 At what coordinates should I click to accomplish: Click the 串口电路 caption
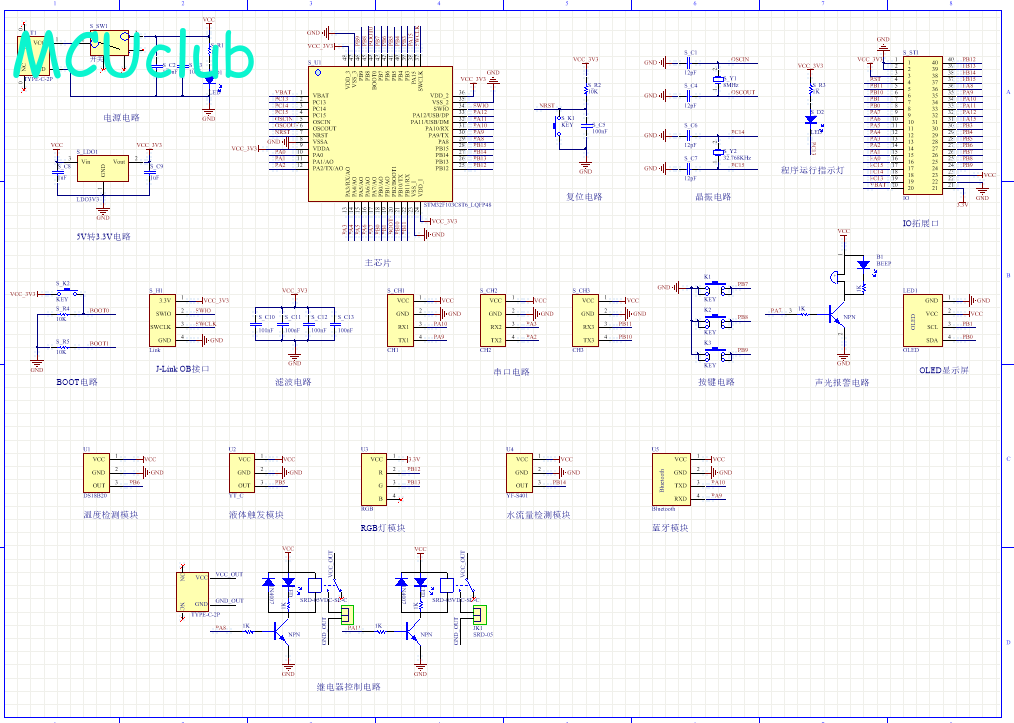512,372
